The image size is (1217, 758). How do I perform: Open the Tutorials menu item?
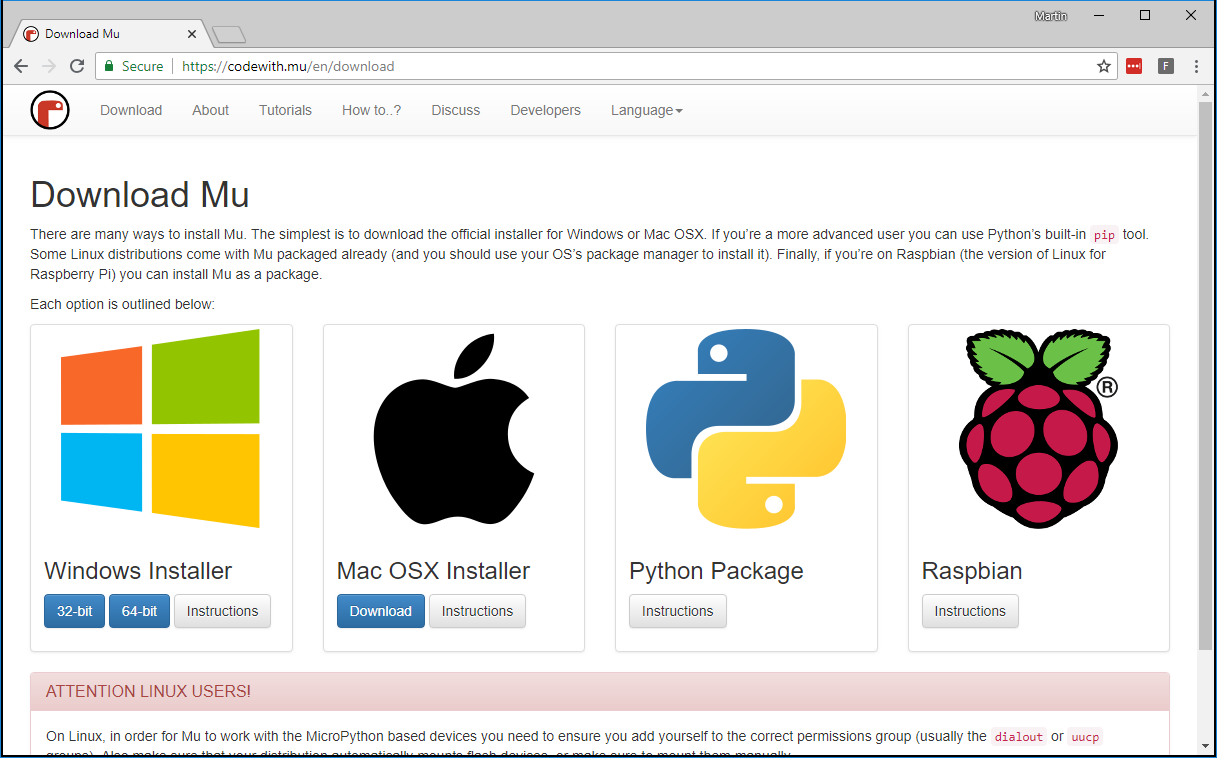(285, 110)
